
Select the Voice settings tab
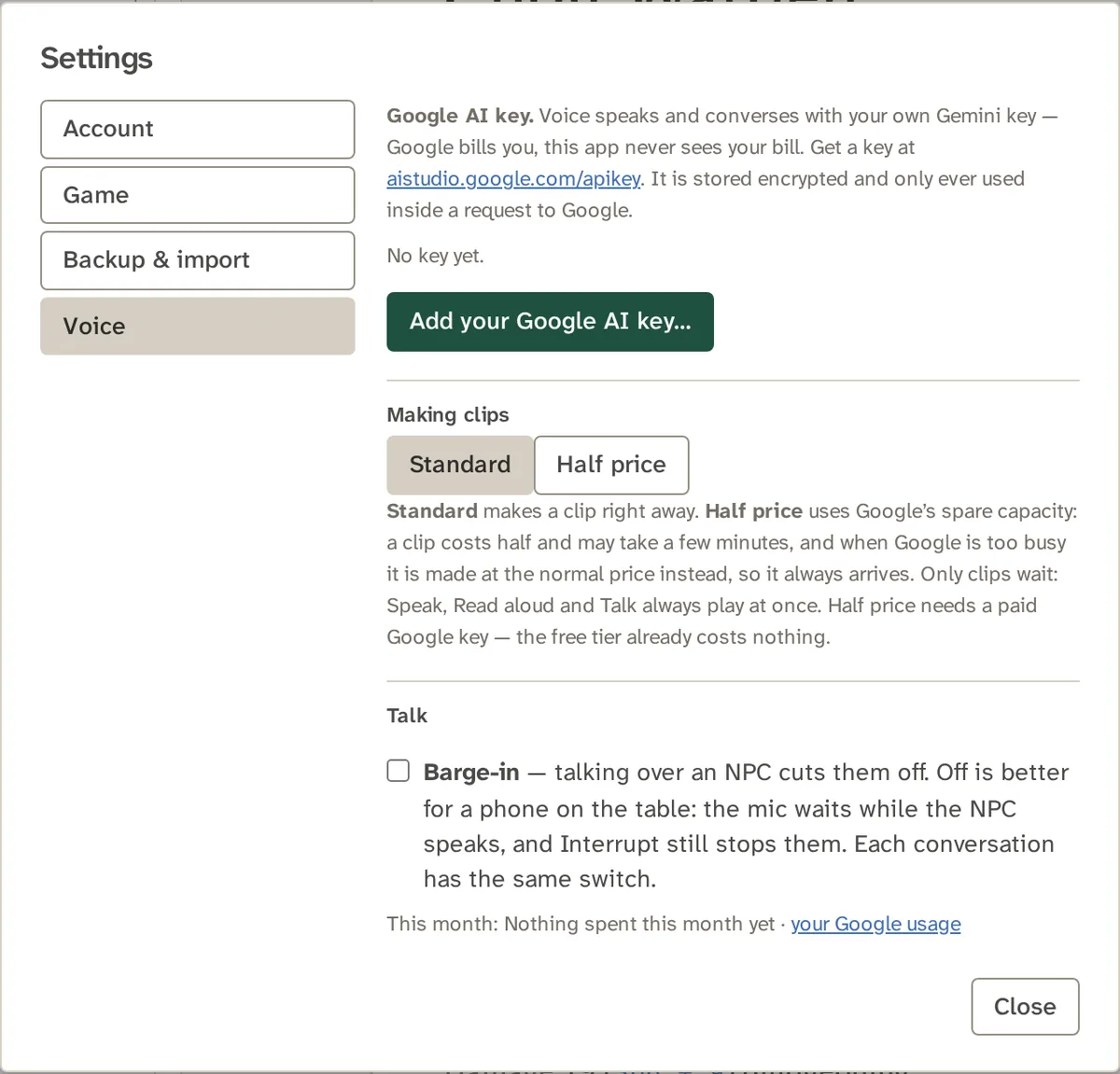point(197,327)
